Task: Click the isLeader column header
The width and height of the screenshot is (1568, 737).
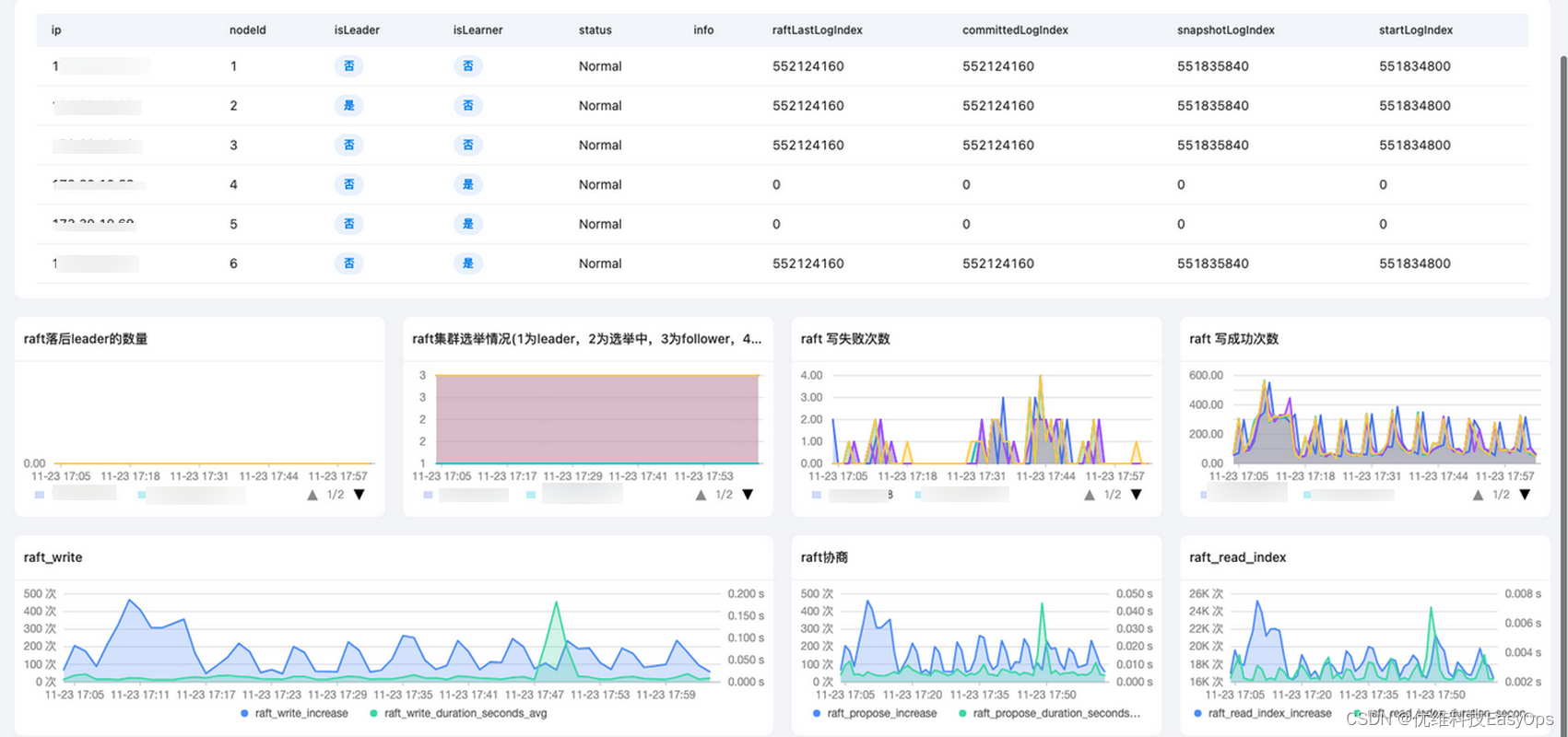Action: click(357, 30)
